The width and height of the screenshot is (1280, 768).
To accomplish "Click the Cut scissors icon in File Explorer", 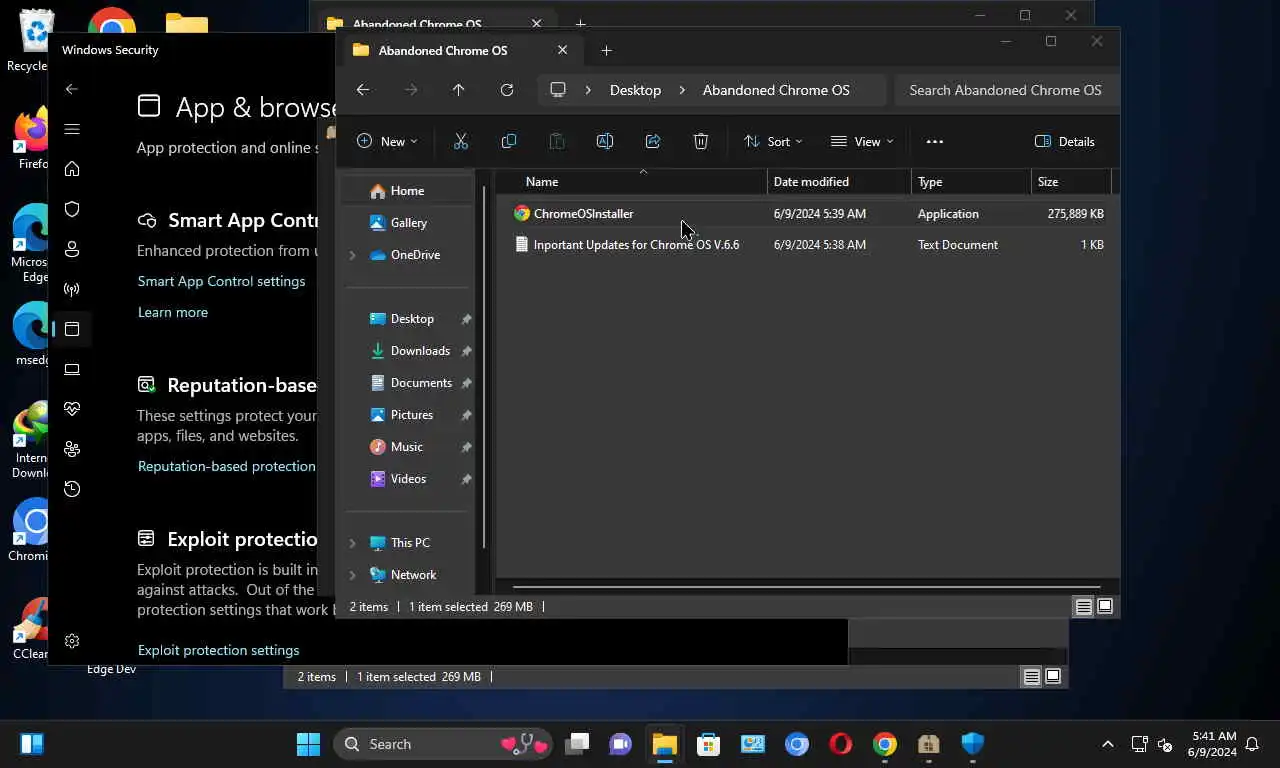I will pyautogui.click(x=461, y=141).
